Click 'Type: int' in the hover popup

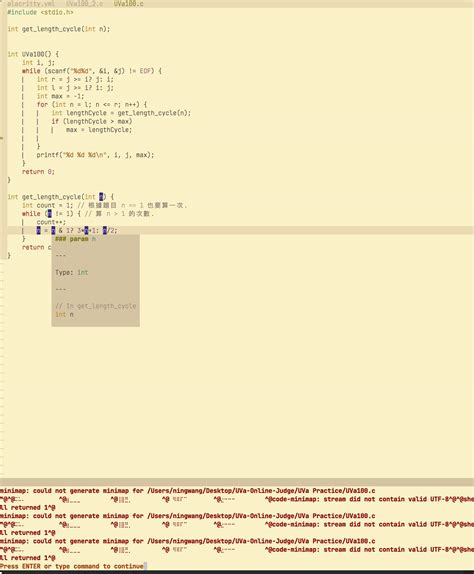72,273
